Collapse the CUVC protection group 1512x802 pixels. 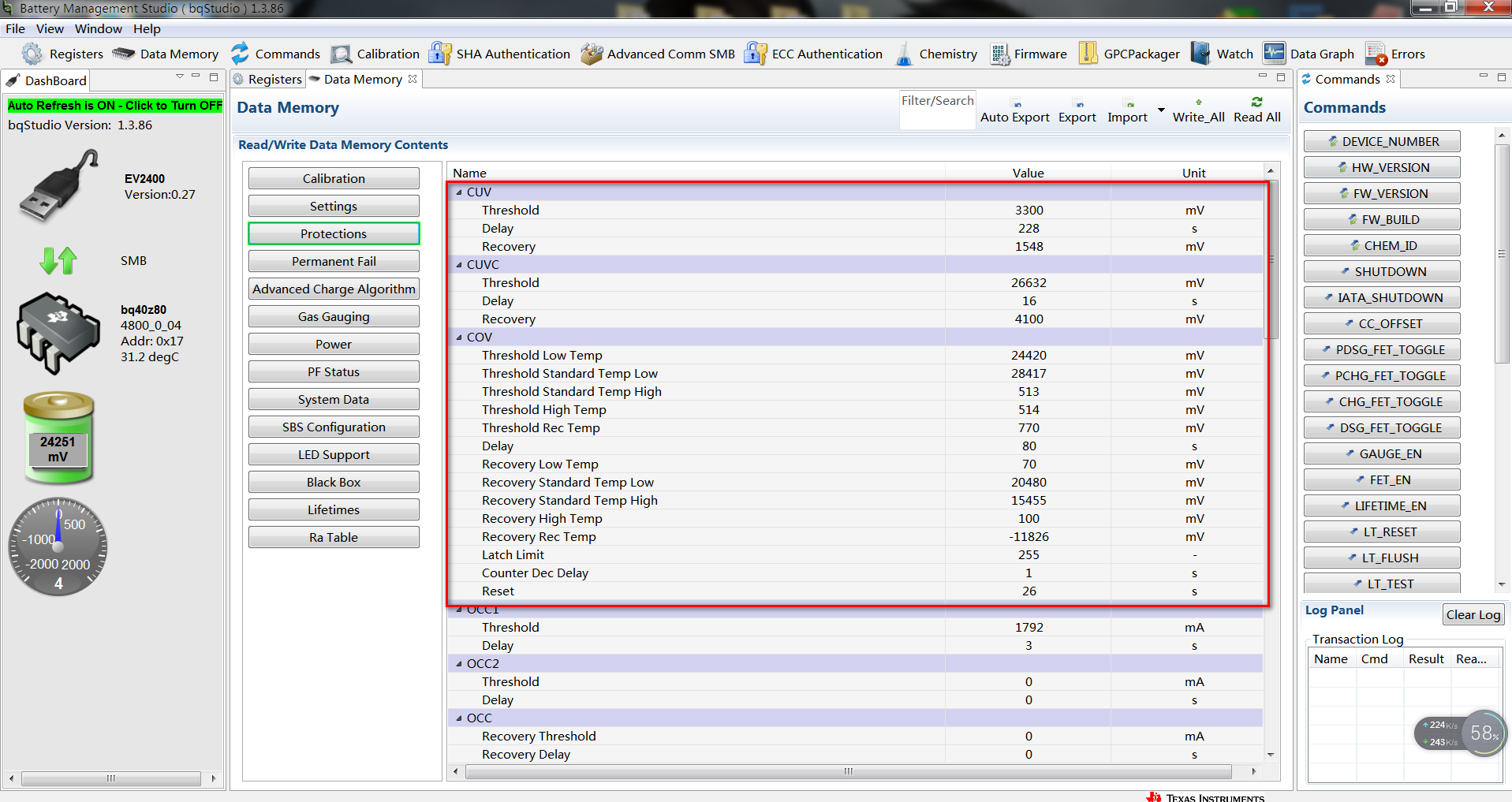(x=459, y=264)
